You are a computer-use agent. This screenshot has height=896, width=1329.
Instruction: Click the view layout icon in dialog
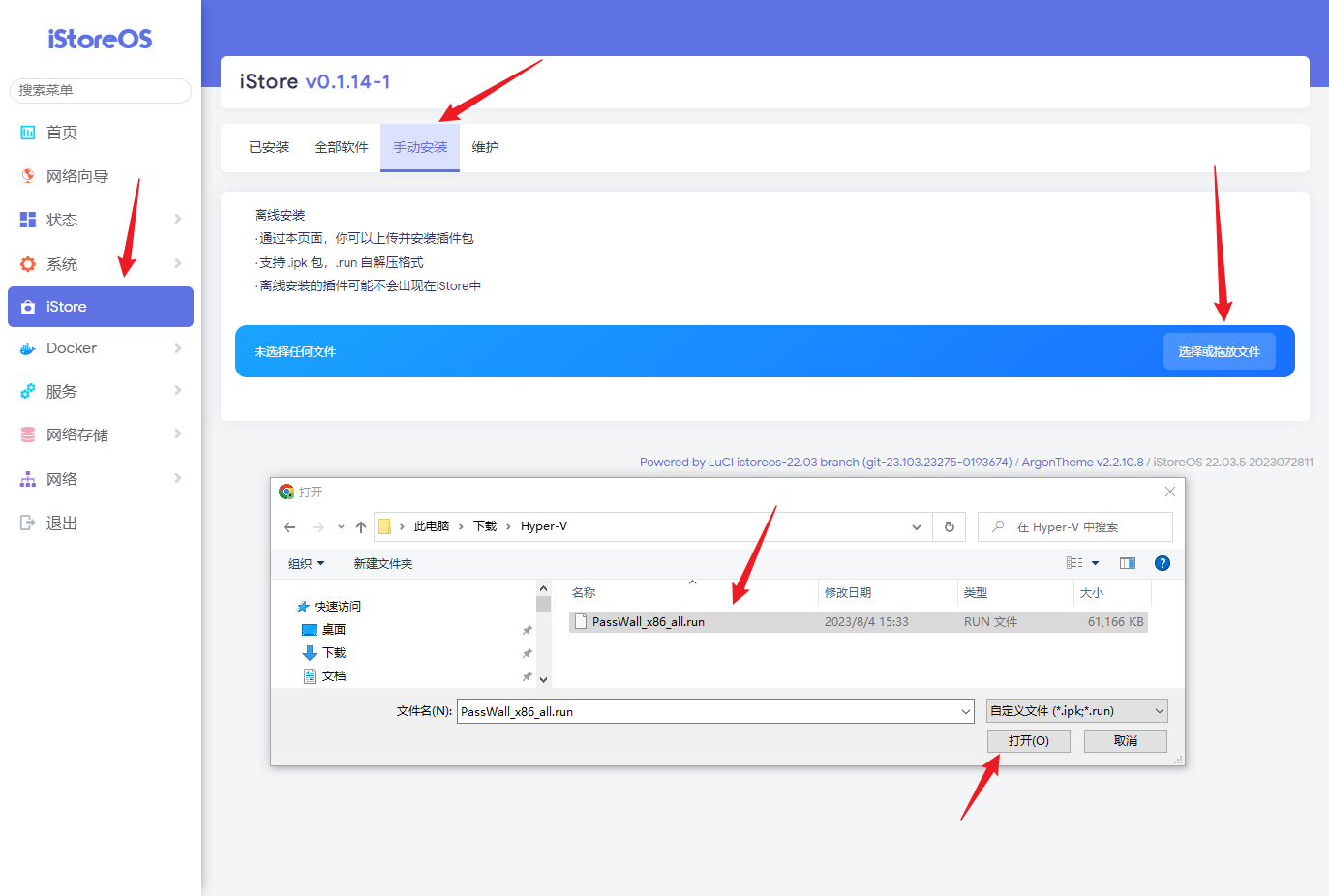[1074, 563]
